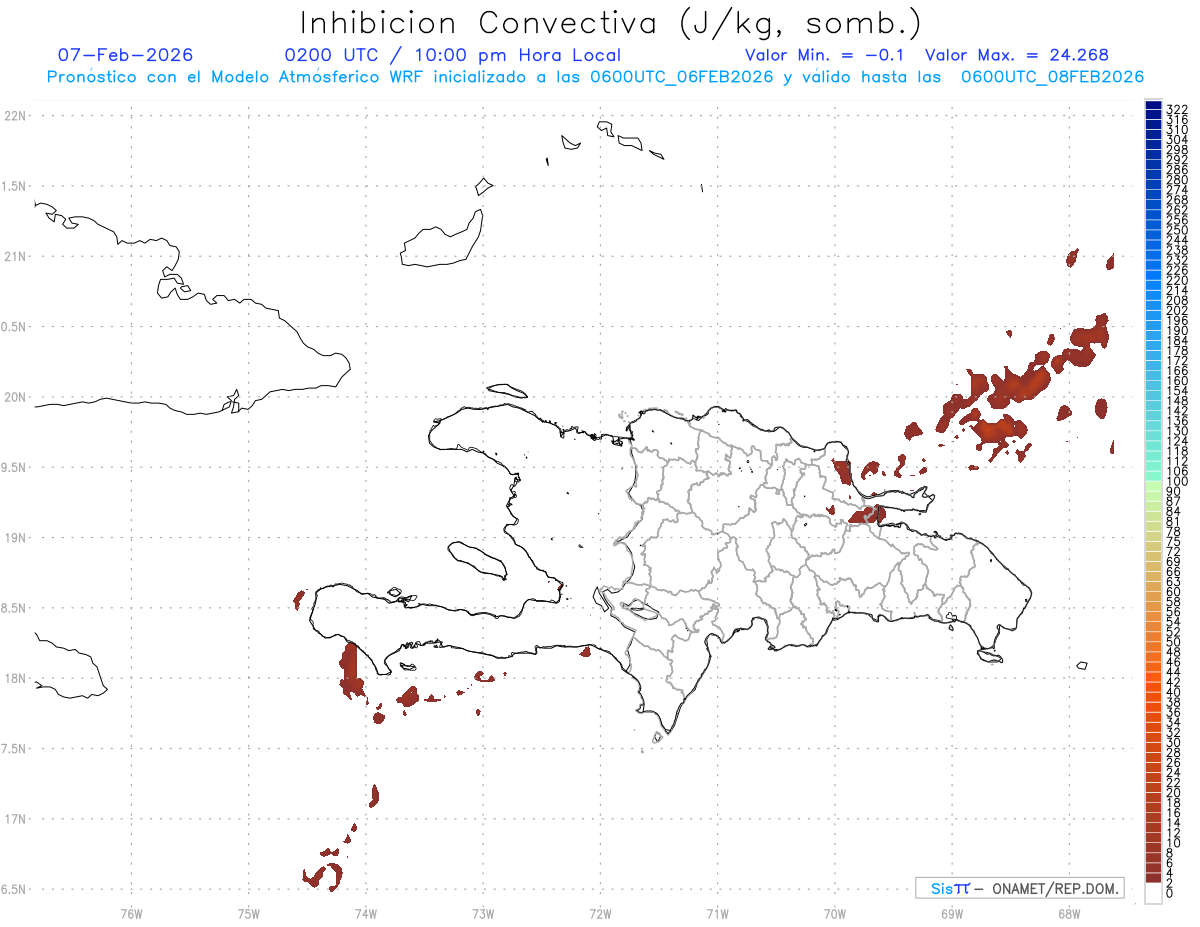This screenshot has height=927, width=1200.
Task: Click the '20' colorbar value label
Action: click(x=1174, y=792)
